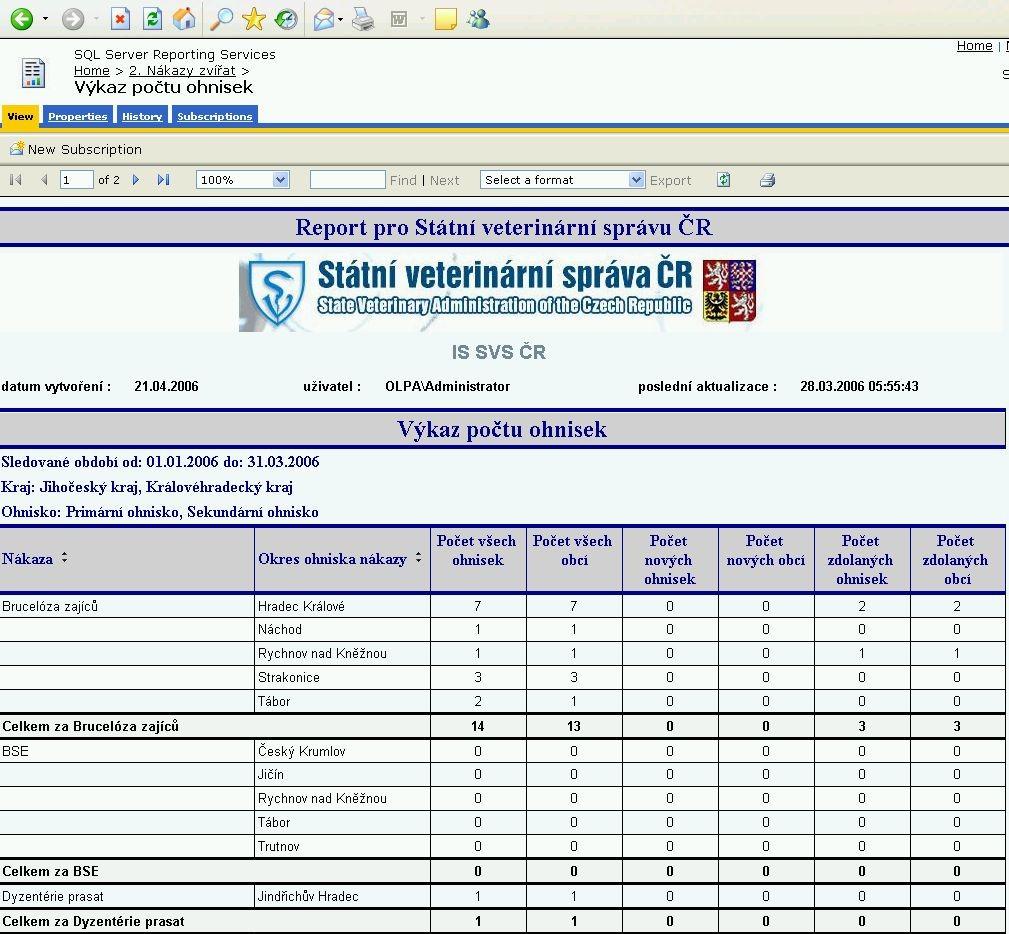Click the Find text input field
1009x934 pixels.
pos(347,180)
